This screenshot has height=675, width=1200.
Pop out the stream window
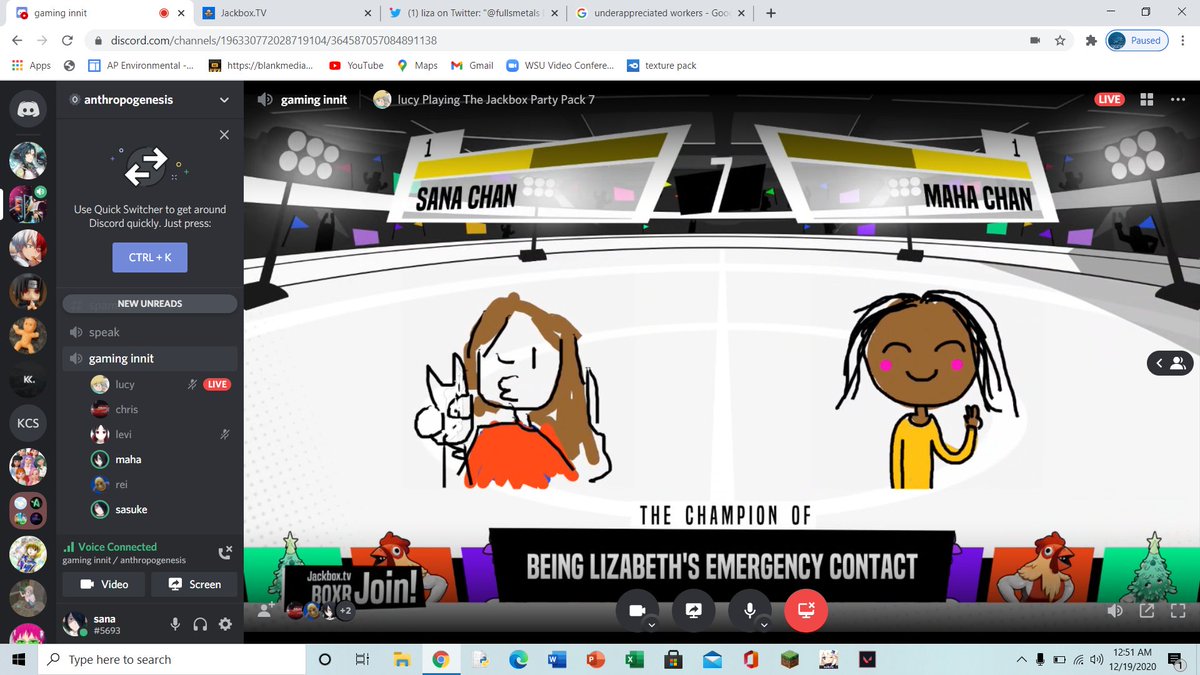click(x=1146, y=611)
